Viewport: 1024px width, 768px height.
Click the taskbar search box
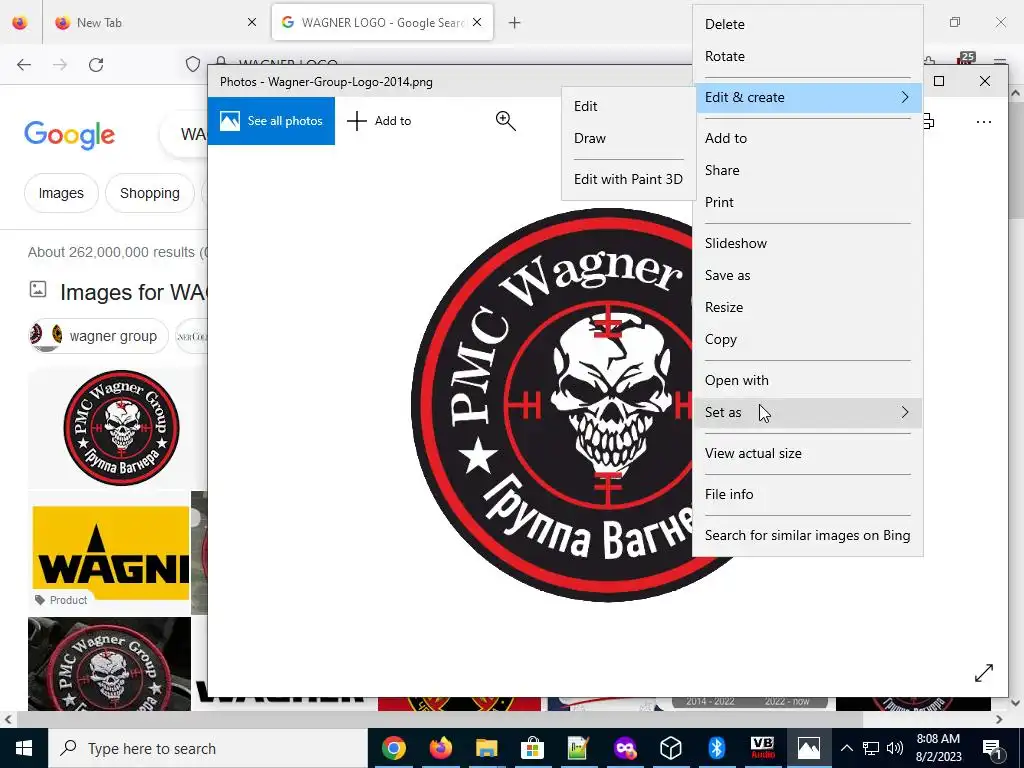pyautogui.click(x=208, y=748)
